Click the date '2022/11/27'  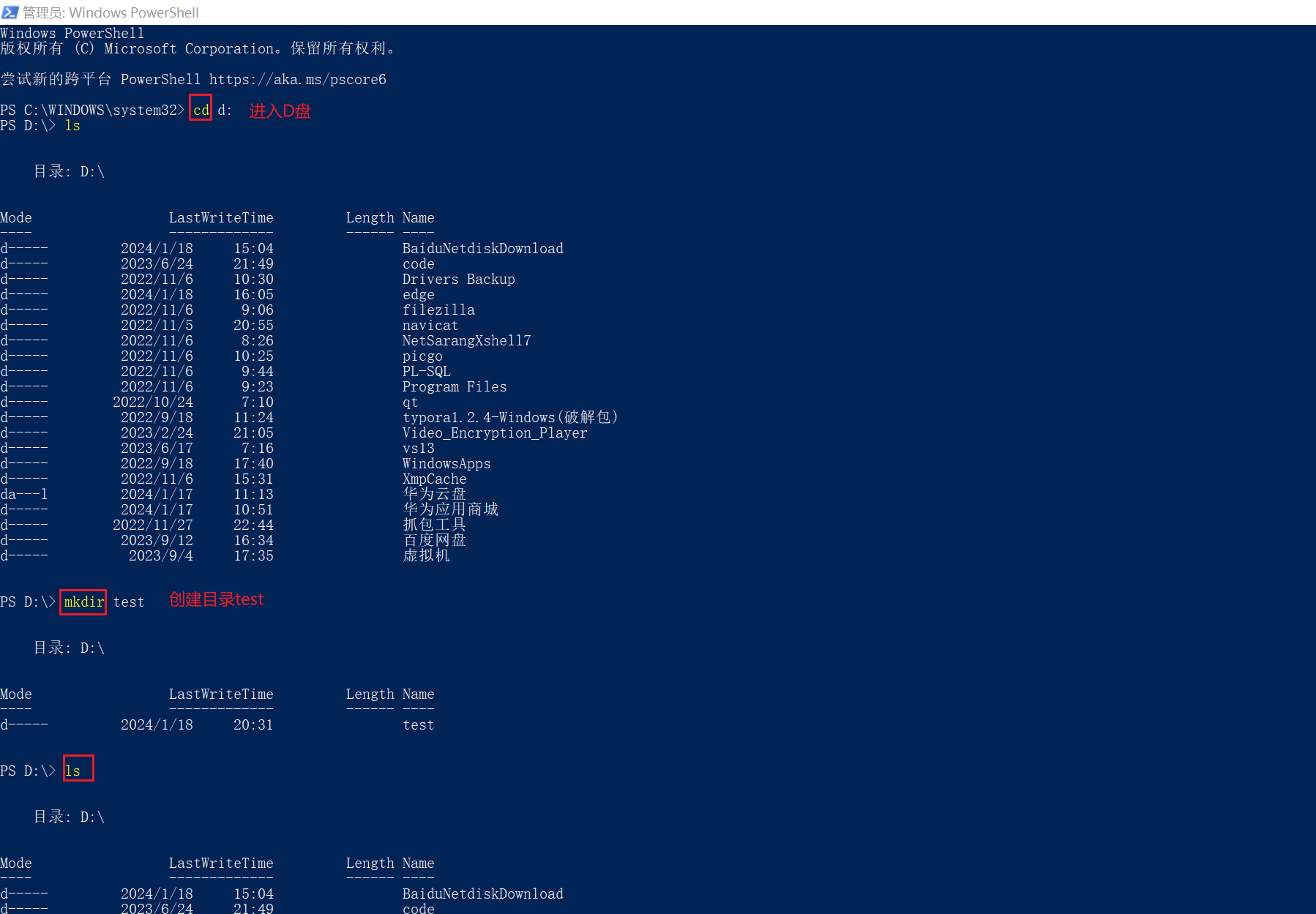pyautogui.click(x=153, y=525)
